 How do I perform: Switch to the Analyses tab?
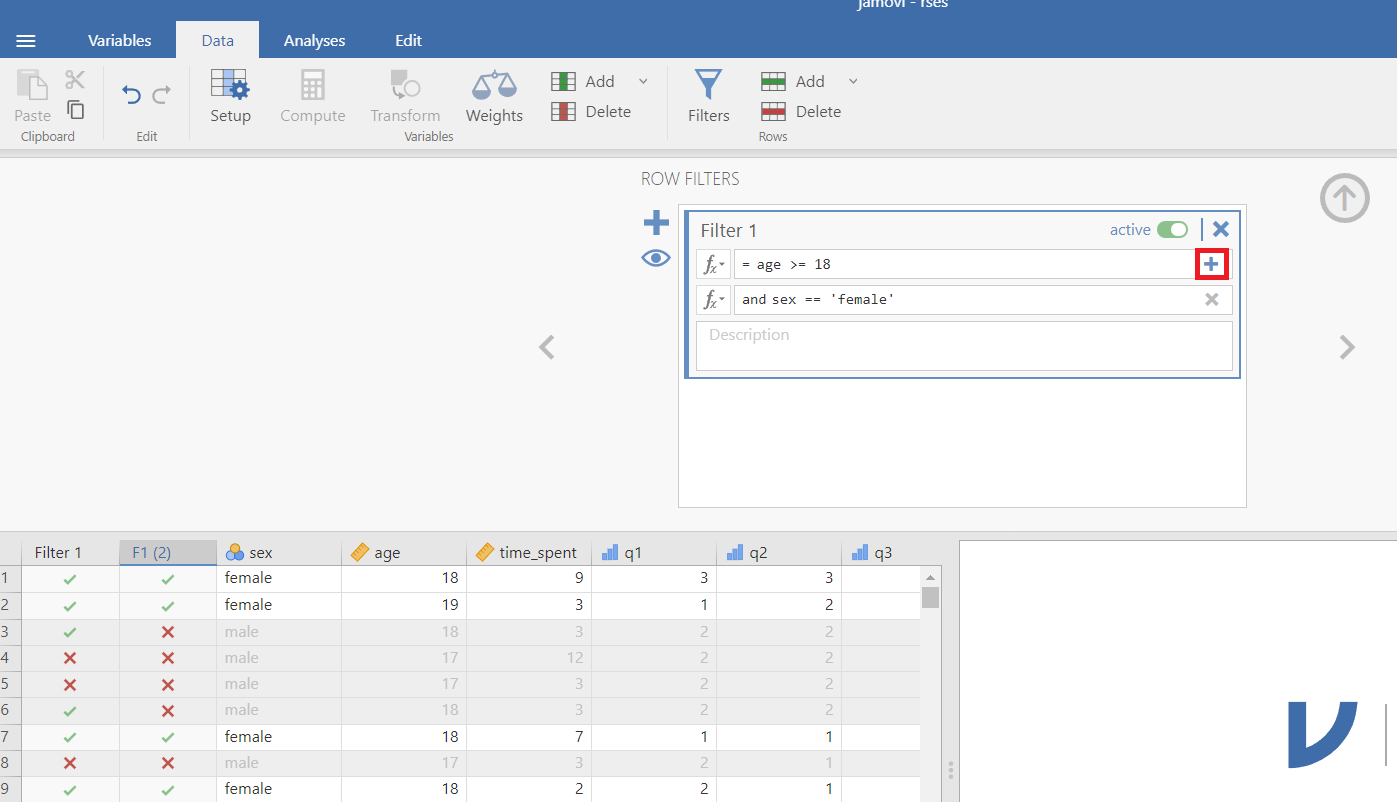(314, 41)
